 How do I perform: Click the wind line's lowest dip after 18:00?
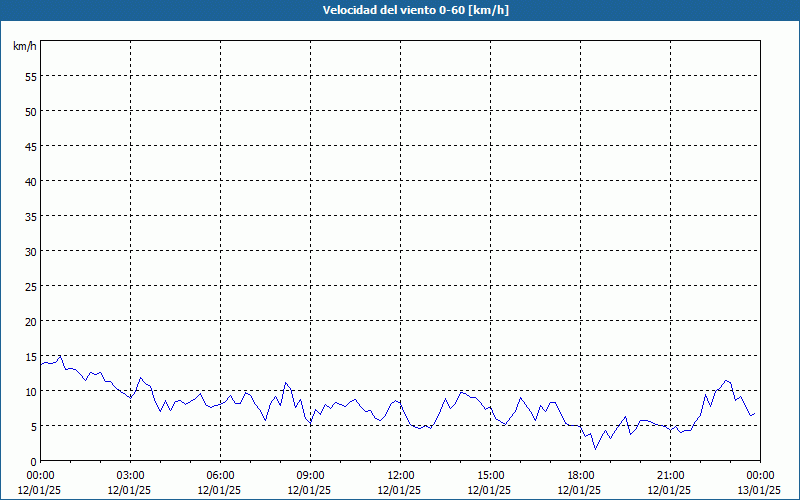tap(595, 449)
